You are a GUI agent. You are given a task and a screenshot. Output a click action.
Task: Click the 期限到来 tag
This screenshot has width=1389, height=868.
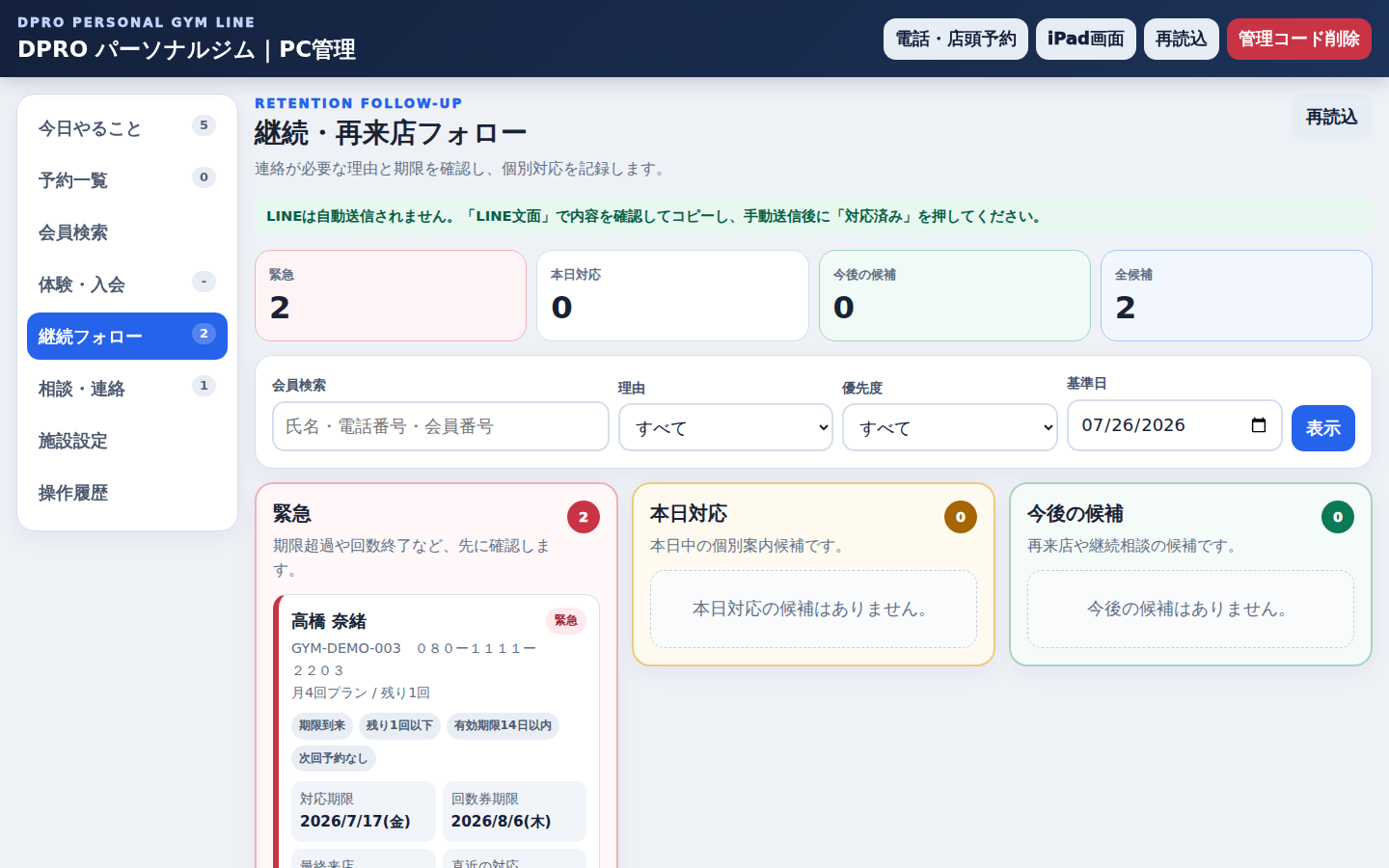pos(322,725)
